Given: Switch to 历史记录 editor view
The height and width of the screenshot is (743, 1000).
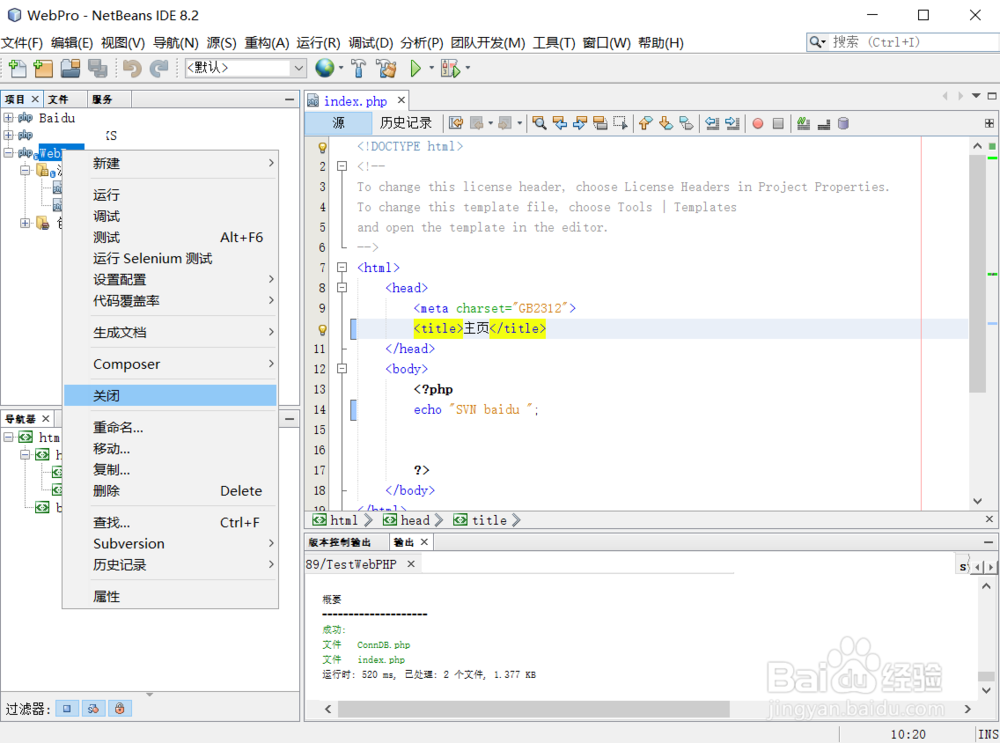Looking at the screenshot, I should (406, 123).
